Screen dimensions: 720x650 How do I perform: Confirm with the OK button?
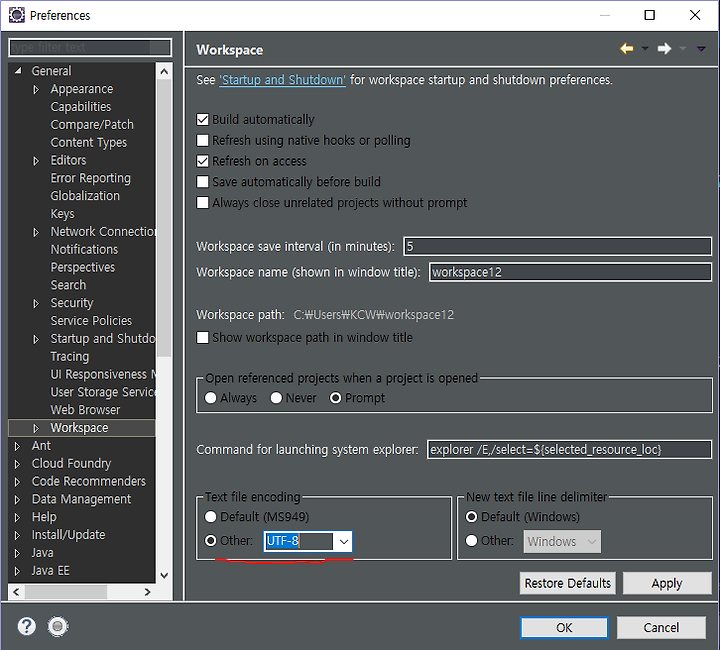tap(564, 628)
